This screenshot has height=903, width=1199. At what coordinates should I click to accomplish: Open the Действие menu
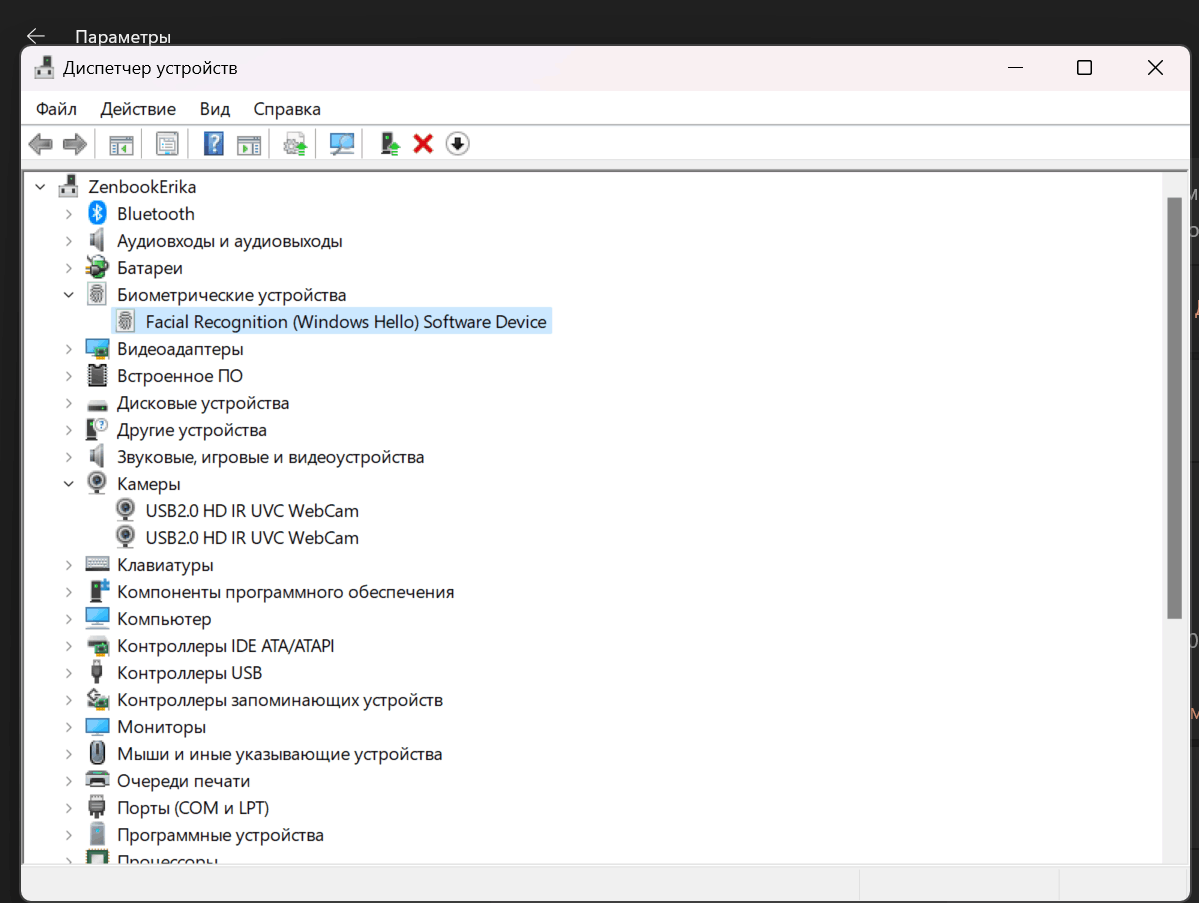138,109
